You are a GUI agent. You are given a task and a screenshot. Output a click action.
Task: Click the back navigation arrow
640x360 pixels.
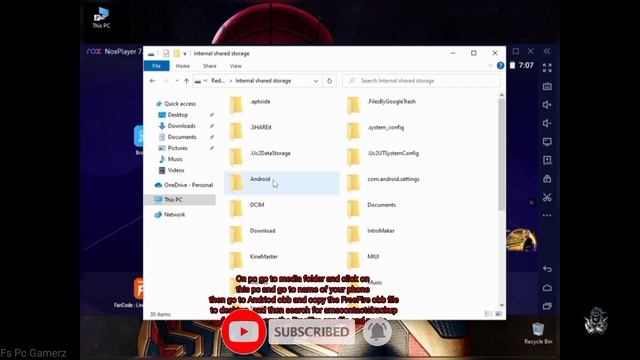pos(152,81)
